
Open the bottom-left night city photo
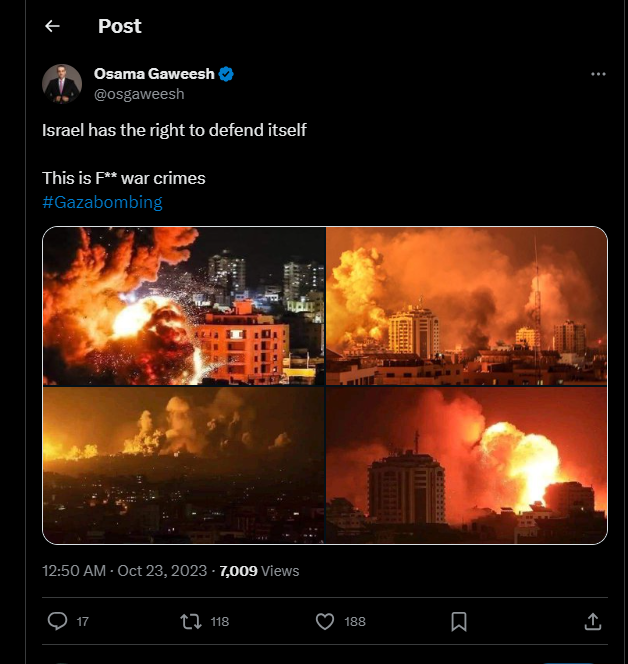(x=184, y=465)
